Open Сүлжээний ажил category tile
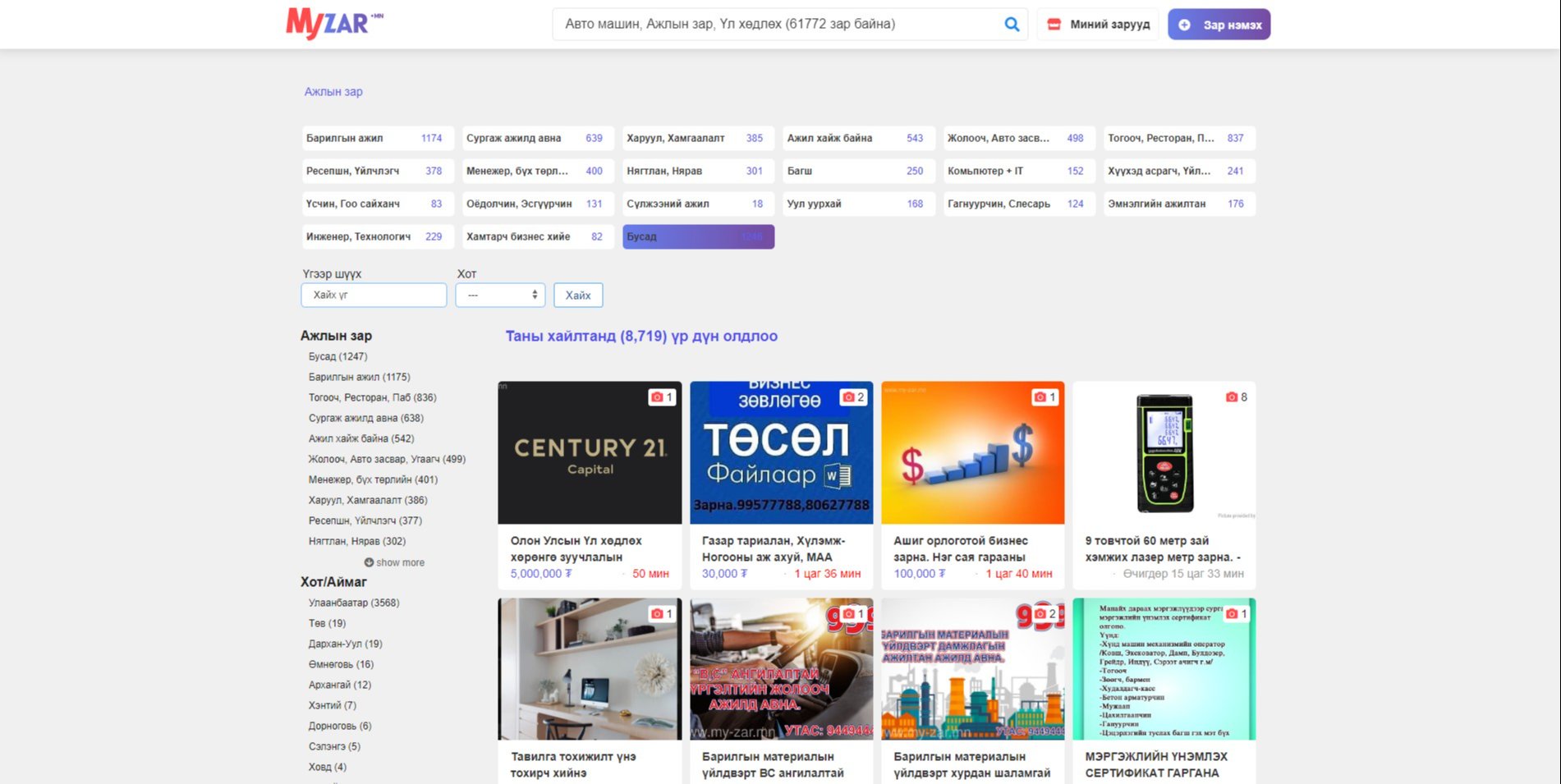 (x=698, y=204)
